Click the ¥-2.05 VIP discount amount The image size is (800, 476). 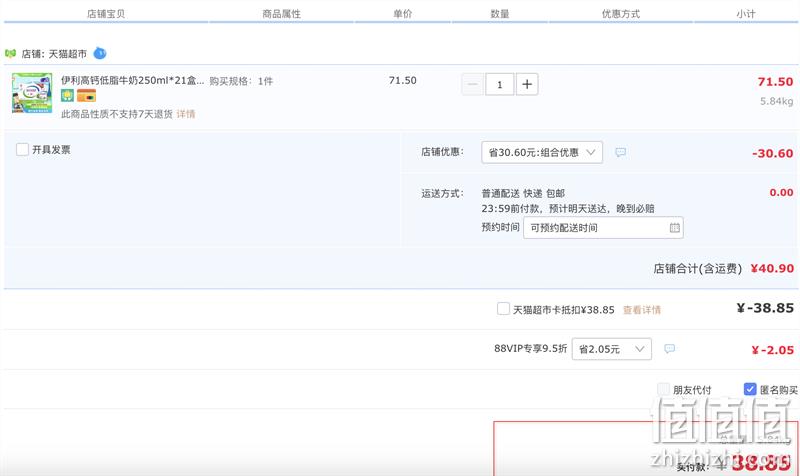(x=772, y=350)
